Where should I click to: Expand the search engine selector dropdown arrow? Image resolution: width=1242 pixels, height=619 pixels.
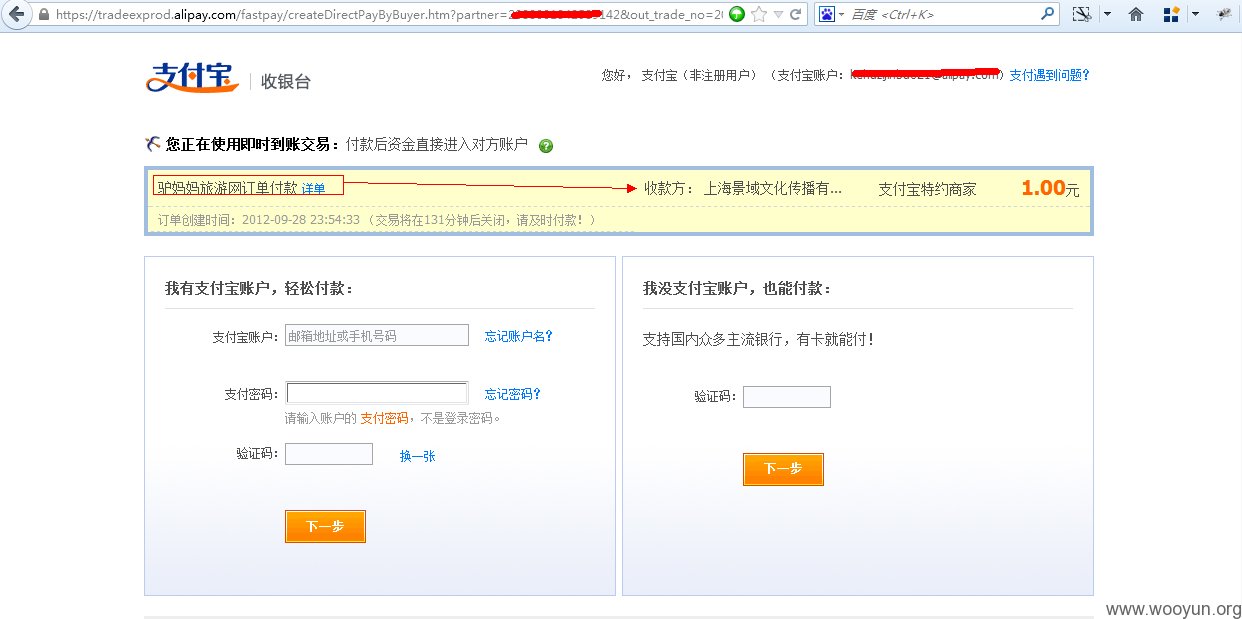coord(842,15)
